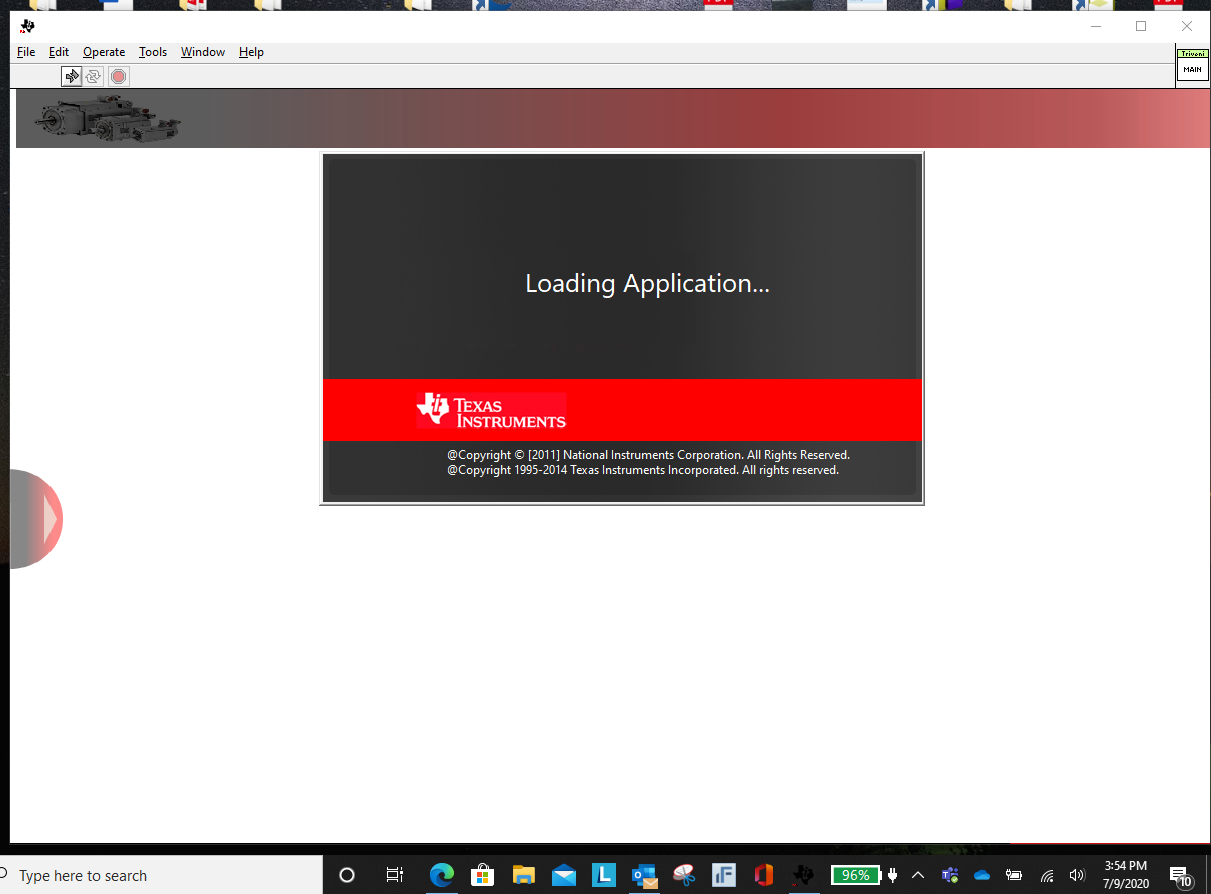This screenshot has width=1211, height=894.
Task: Open the volume speaker tray icon
Action: pos(1077,875)
